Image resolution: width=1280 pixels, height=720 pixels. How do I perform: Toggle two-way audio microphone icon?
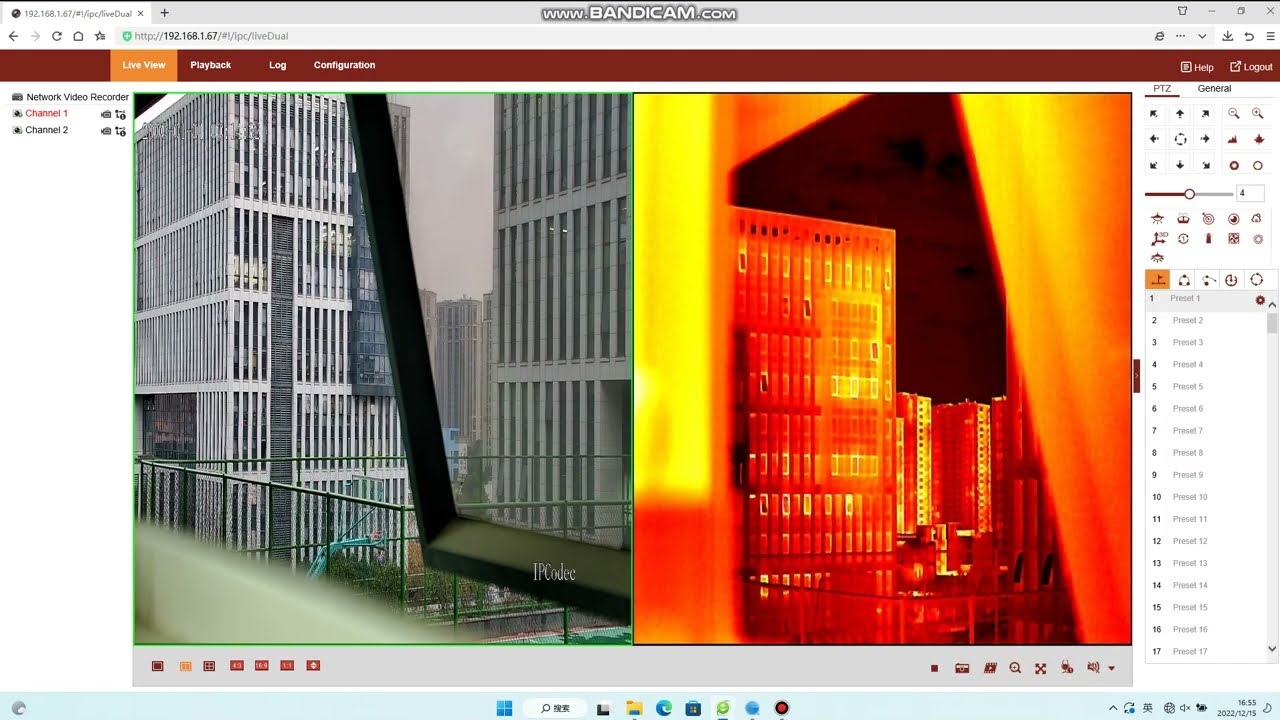[1067, 668]
